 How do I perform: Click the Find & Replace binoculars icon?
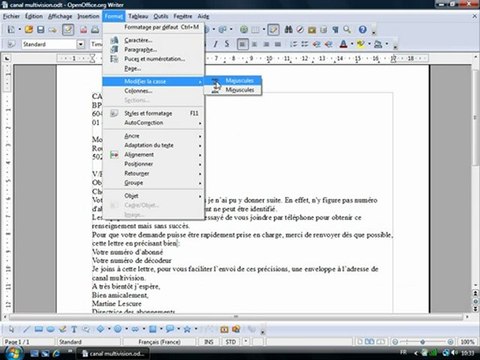tap(289, 30)
